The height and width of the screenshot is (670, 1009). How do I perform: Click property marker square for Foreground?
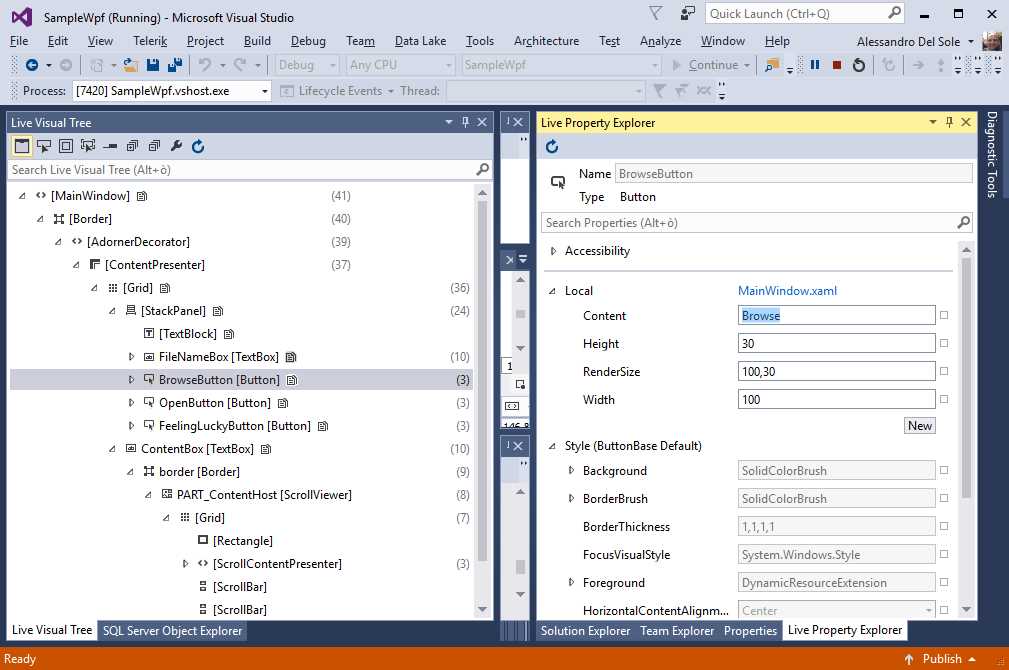click(x=944, y=582)
